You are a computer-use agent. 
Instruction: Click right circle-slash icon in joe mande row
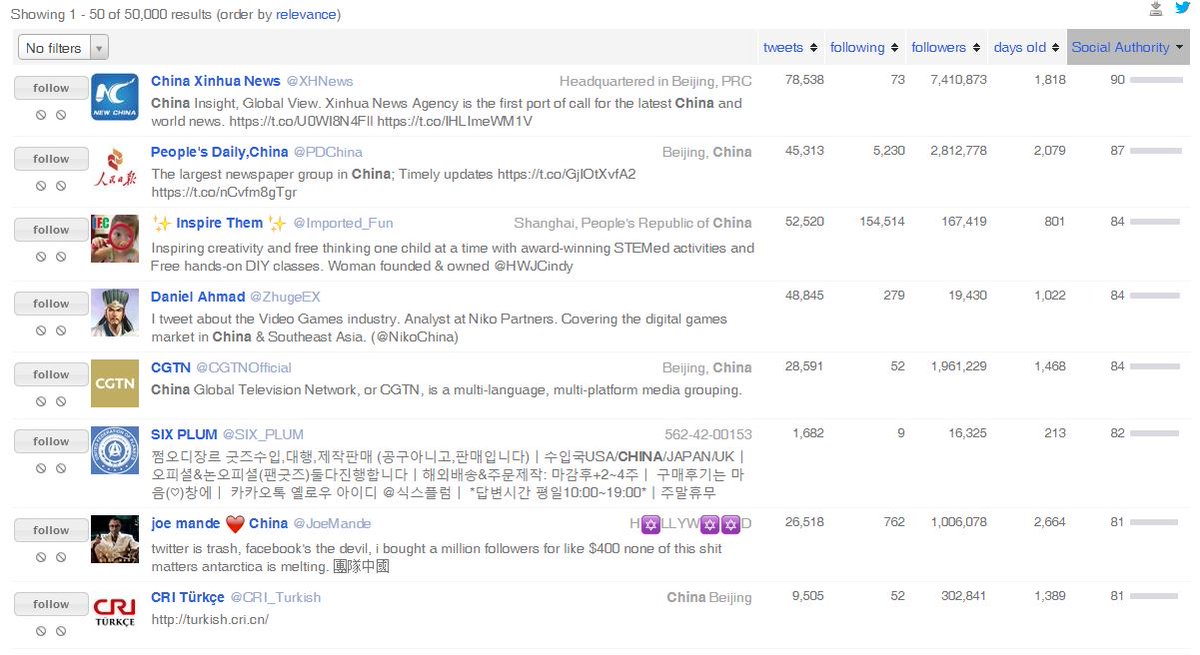point(61,558)
